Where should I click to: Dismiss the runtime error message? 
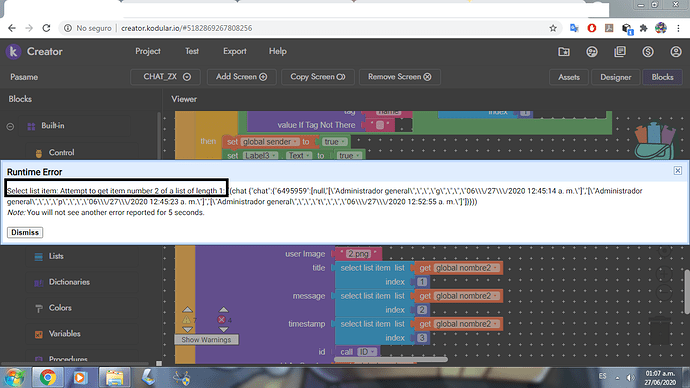(25, 232)
